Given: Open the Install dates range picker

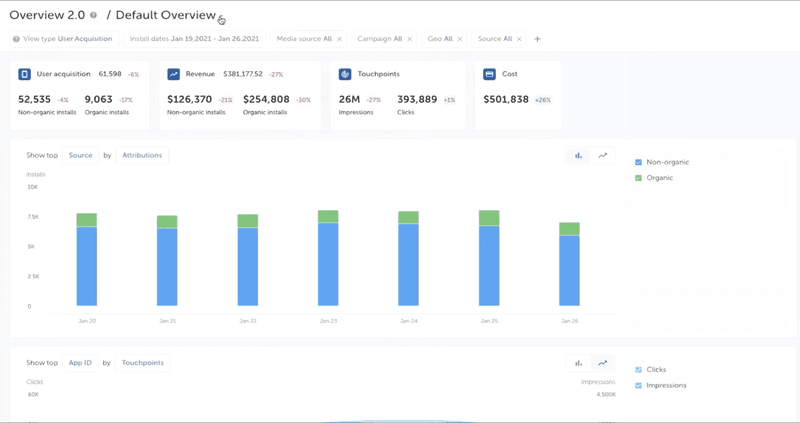Looking at the screenshot, I should click(194, 39).
